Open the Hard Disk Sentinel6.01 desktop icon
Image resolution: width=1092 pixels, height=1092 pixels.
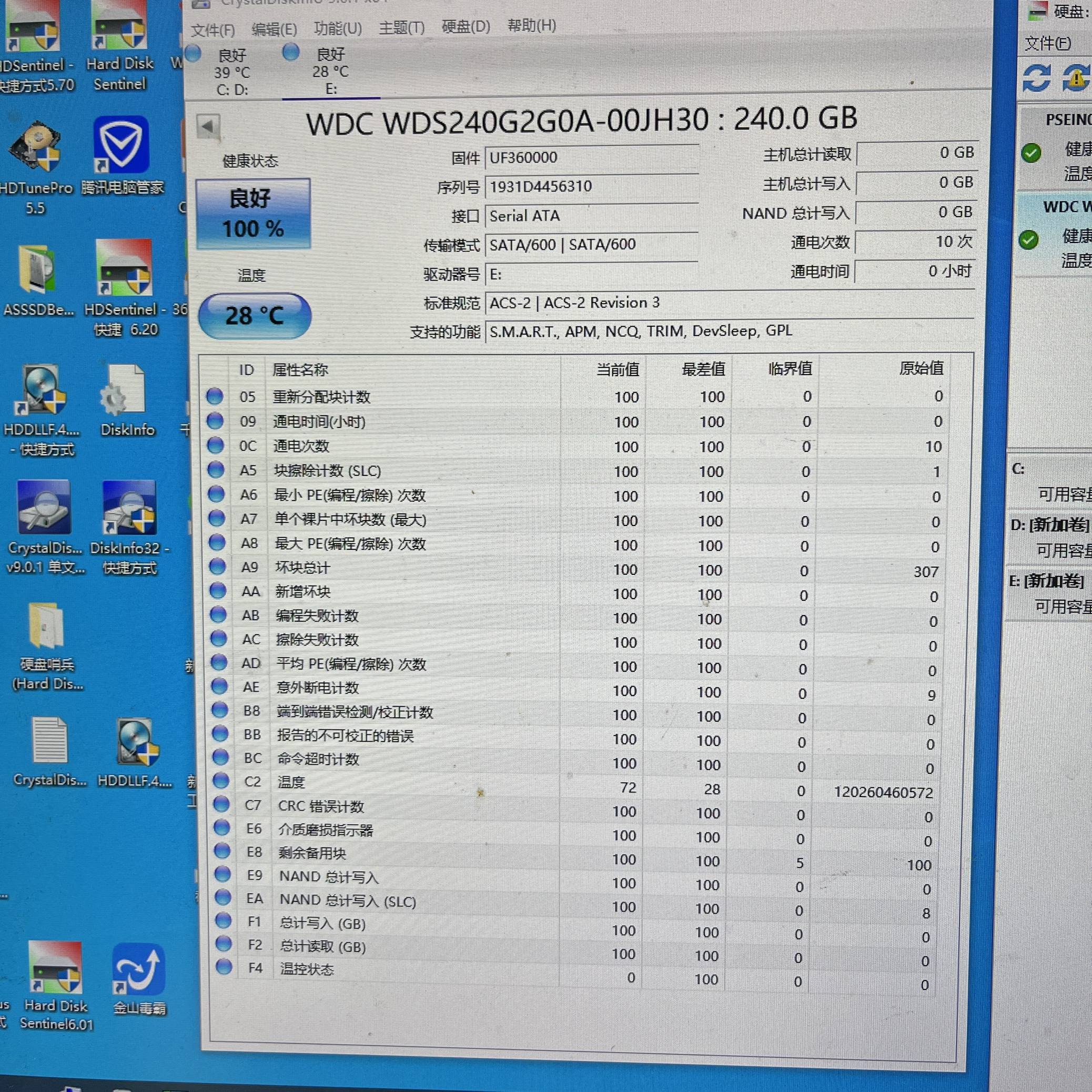click(56, 986)
